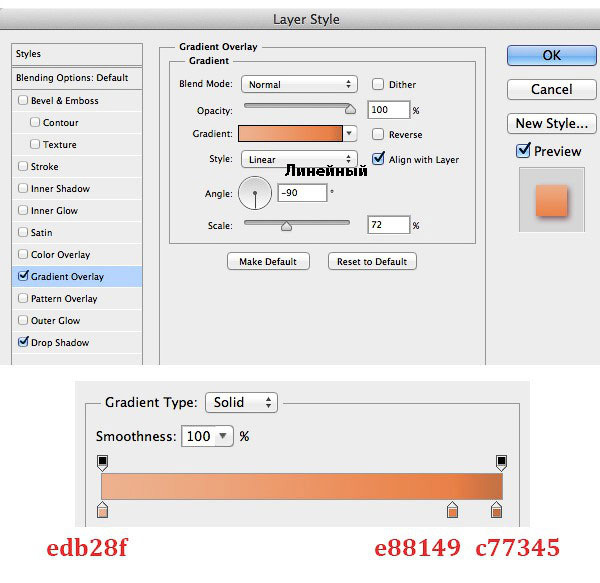The width and height of the screenshot is (600, 583).
Task: Turn on the Stroke effect checkbox
Action: click(23, 166)
